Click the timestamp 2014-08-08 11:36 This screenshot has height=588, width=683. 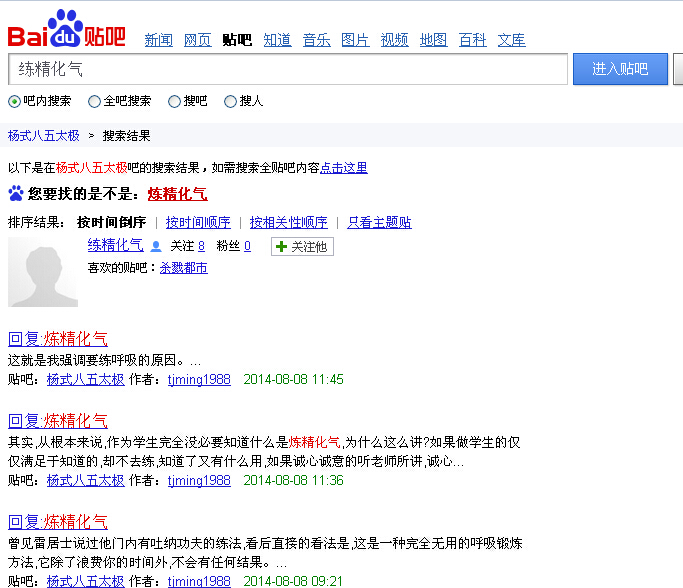[x=293, y=480]
